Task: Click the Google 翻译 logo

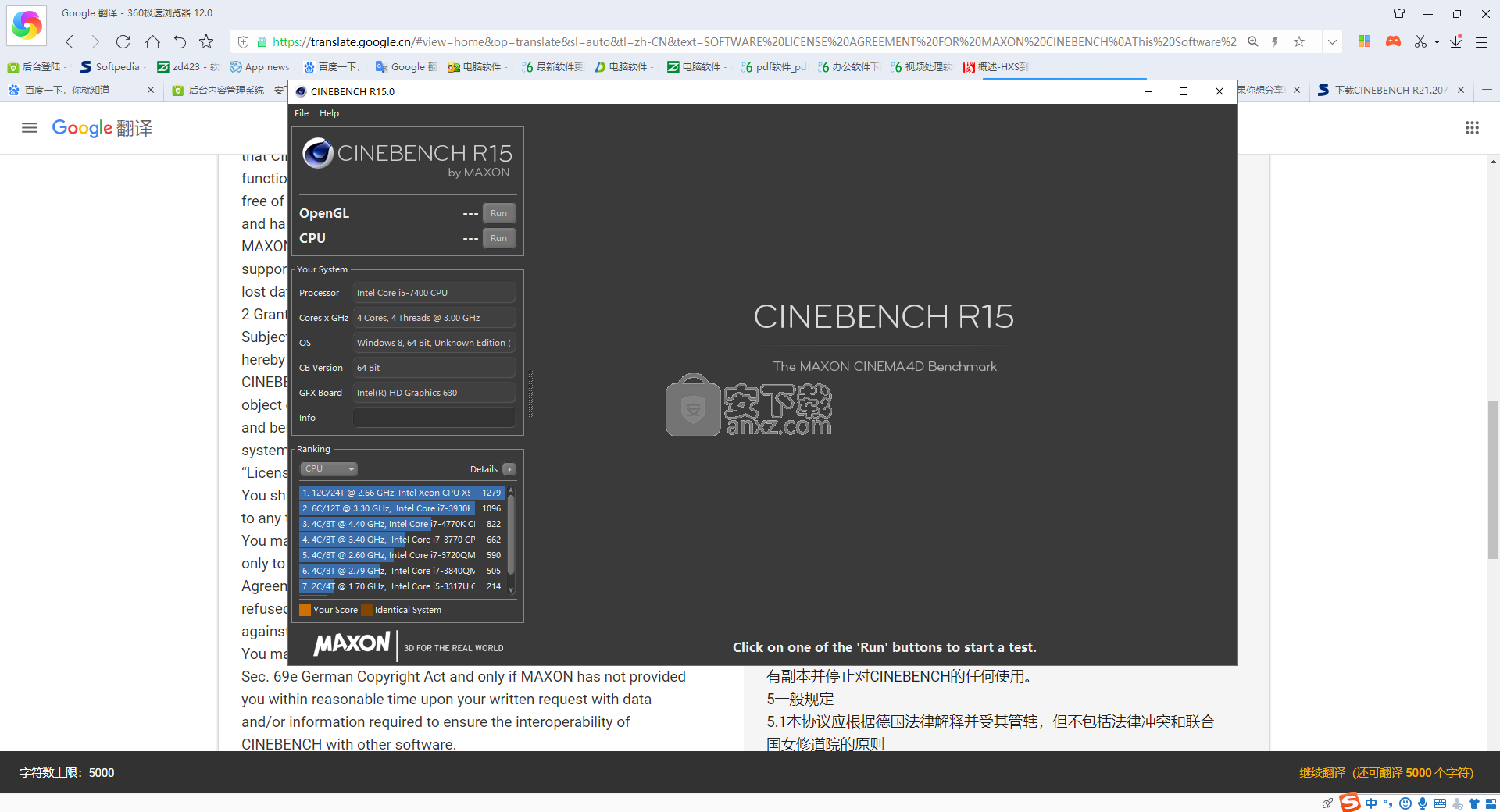Action: [102, 128]
